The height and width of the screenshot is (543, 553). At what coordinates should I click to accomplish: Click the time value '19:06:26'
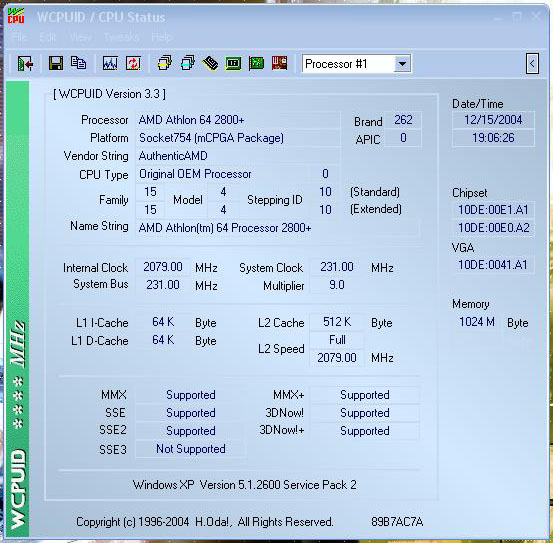pyautogui.click(x=493, y=138)
